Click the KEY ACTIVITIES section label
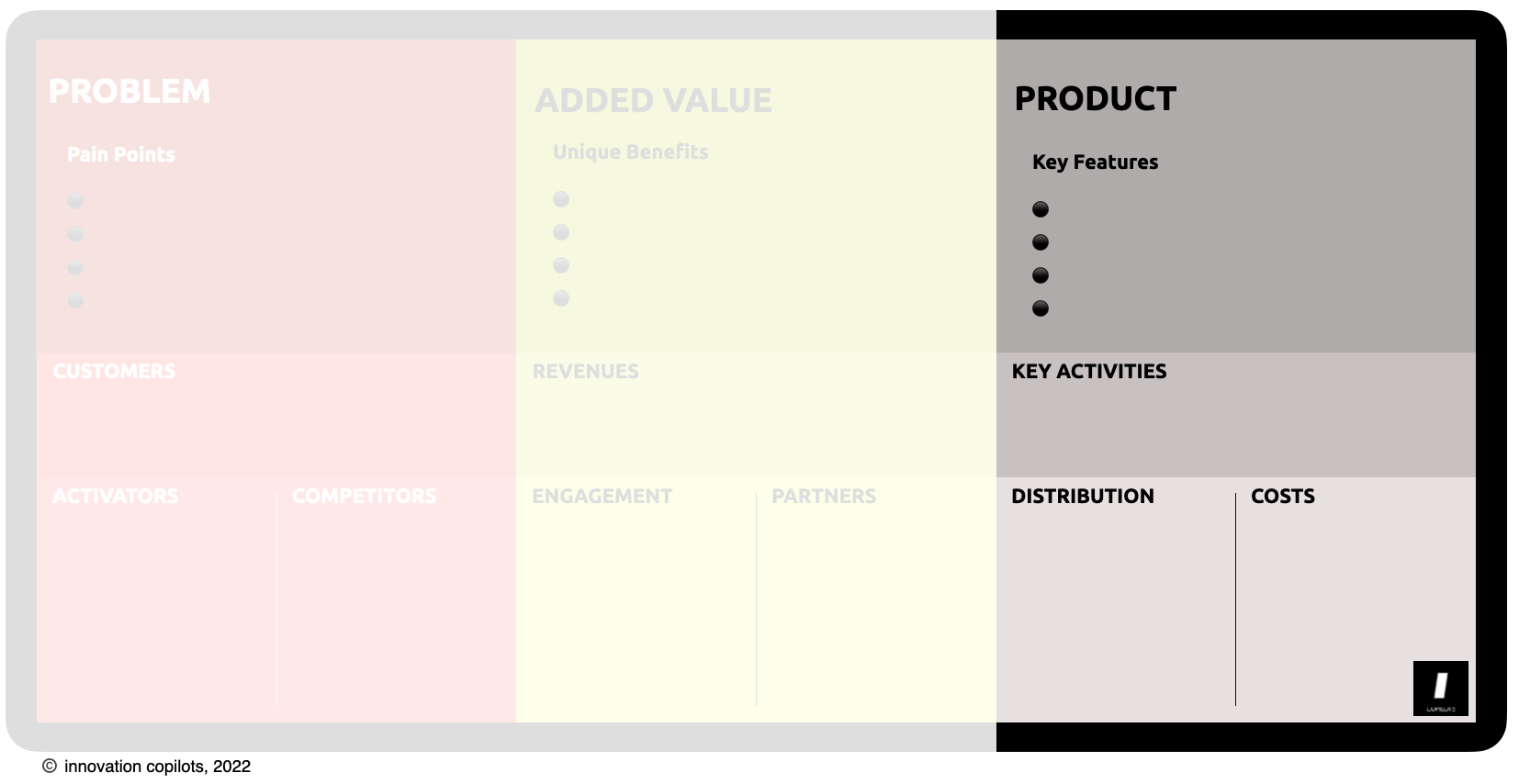 (1089, 371)
